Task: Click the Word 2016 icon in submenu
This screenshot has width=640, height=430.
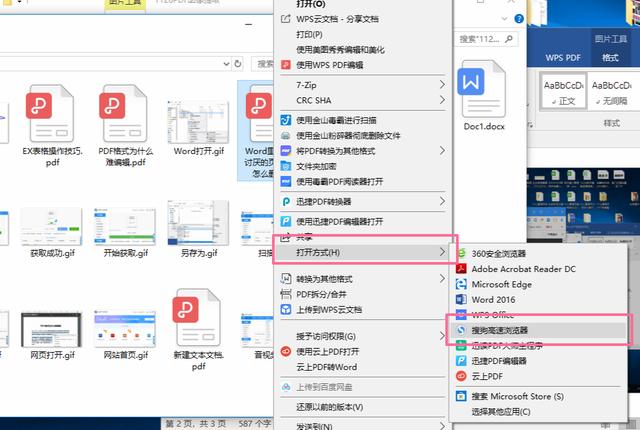Action: tap(461, 299)
